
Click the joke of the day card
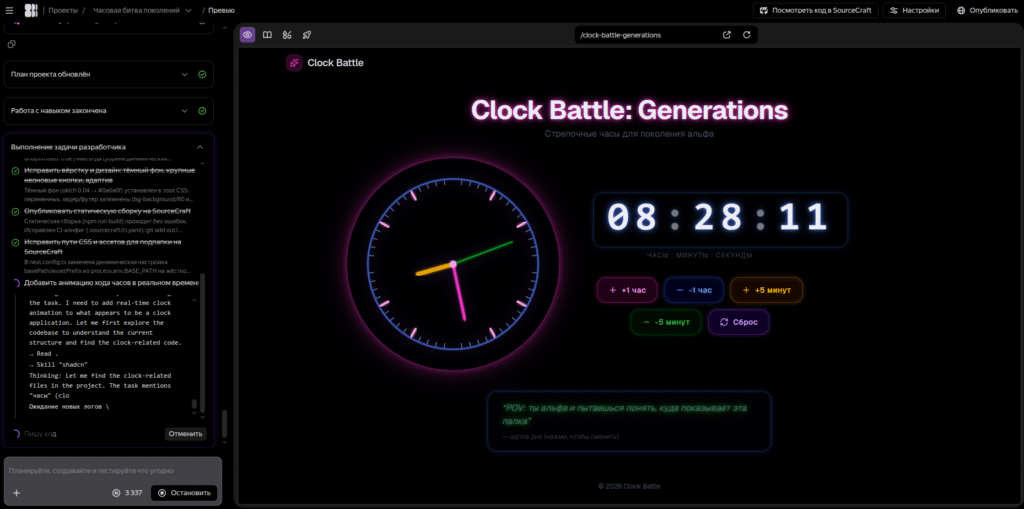click(x=629, y=421)
